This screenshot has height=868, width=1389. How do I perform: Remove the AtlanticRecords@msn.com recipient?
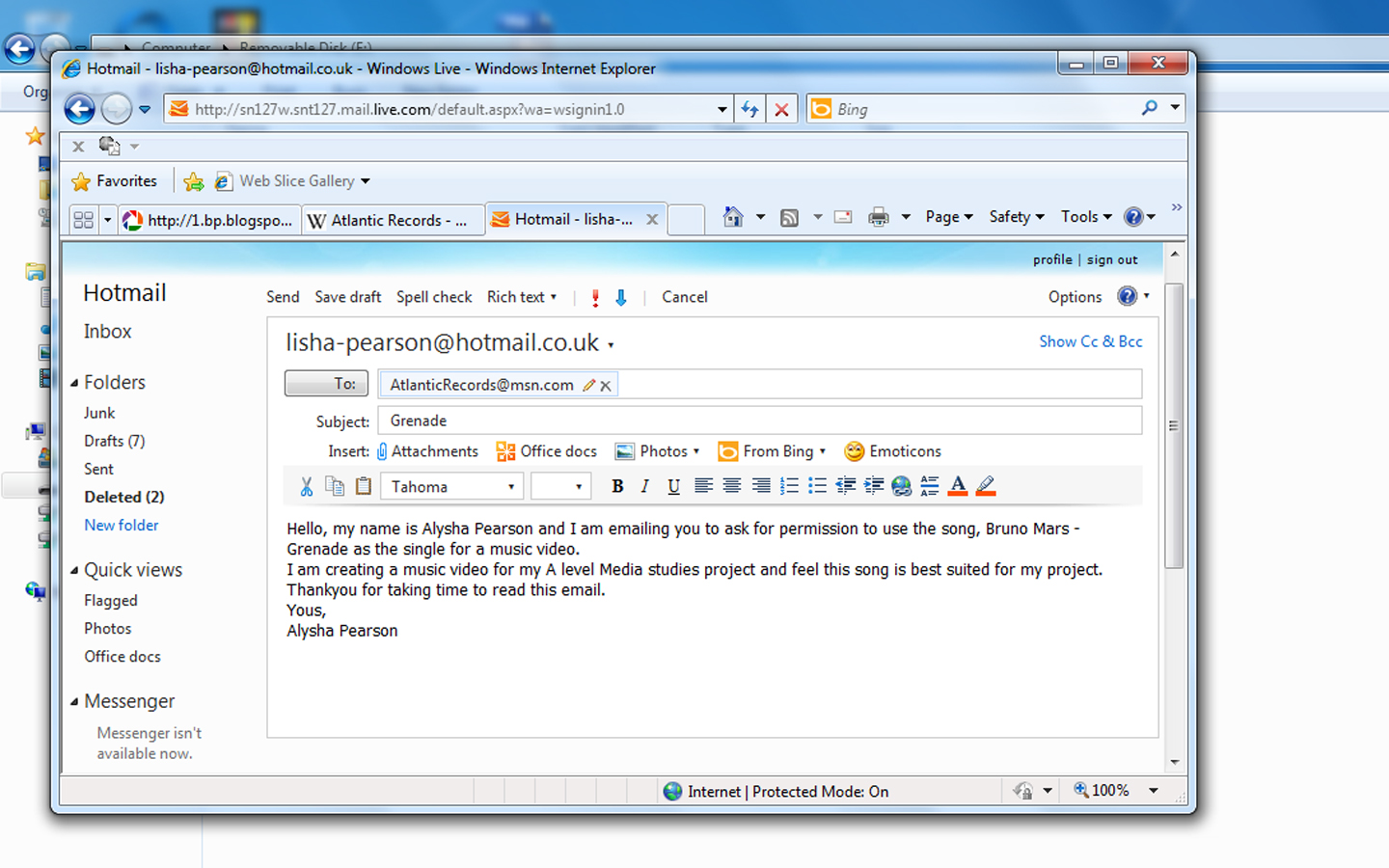click(606, 386)
